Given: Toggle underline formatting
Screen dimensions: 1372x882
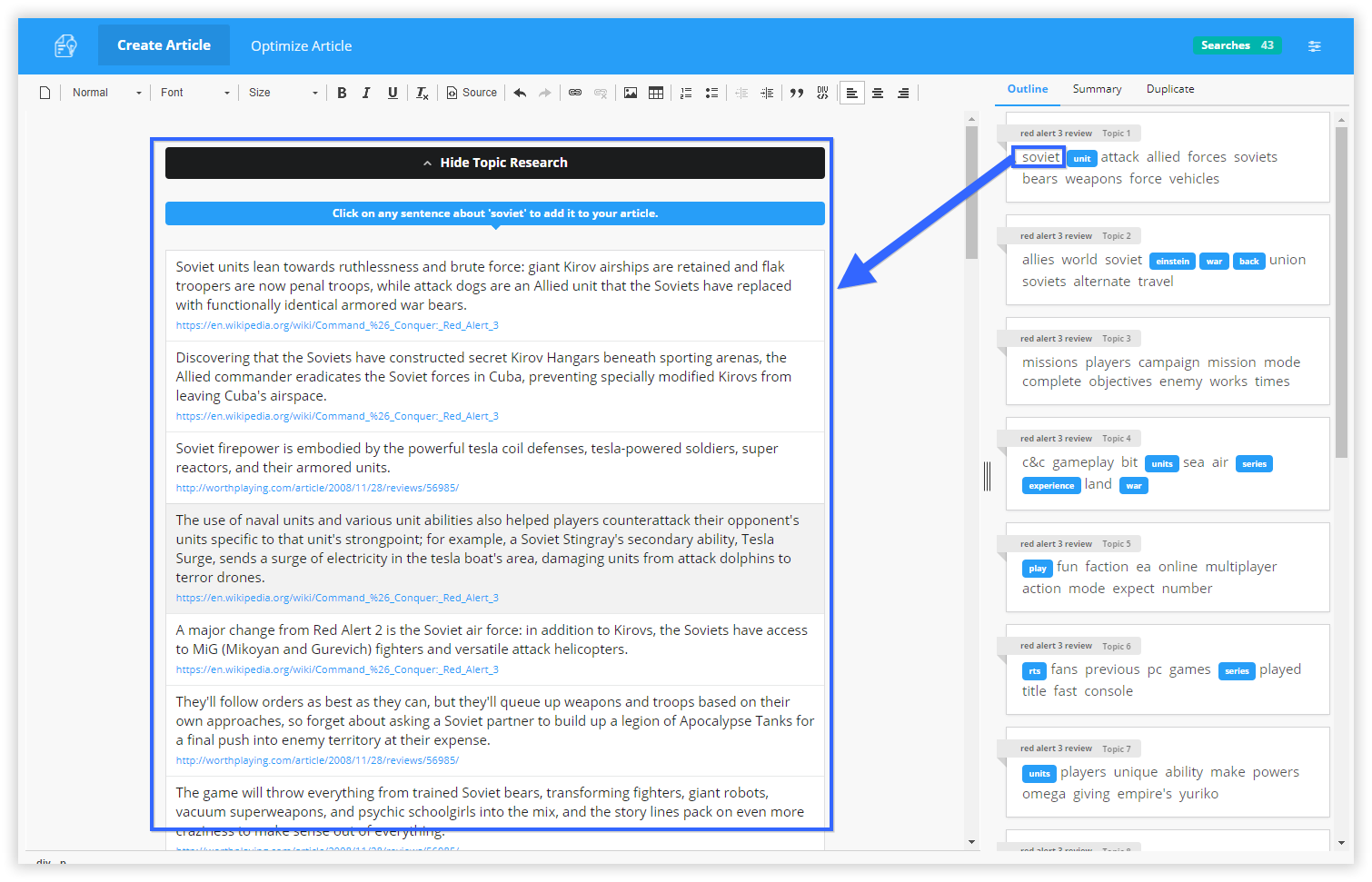Looking at the screenshot, I should [x=393, y=93].
